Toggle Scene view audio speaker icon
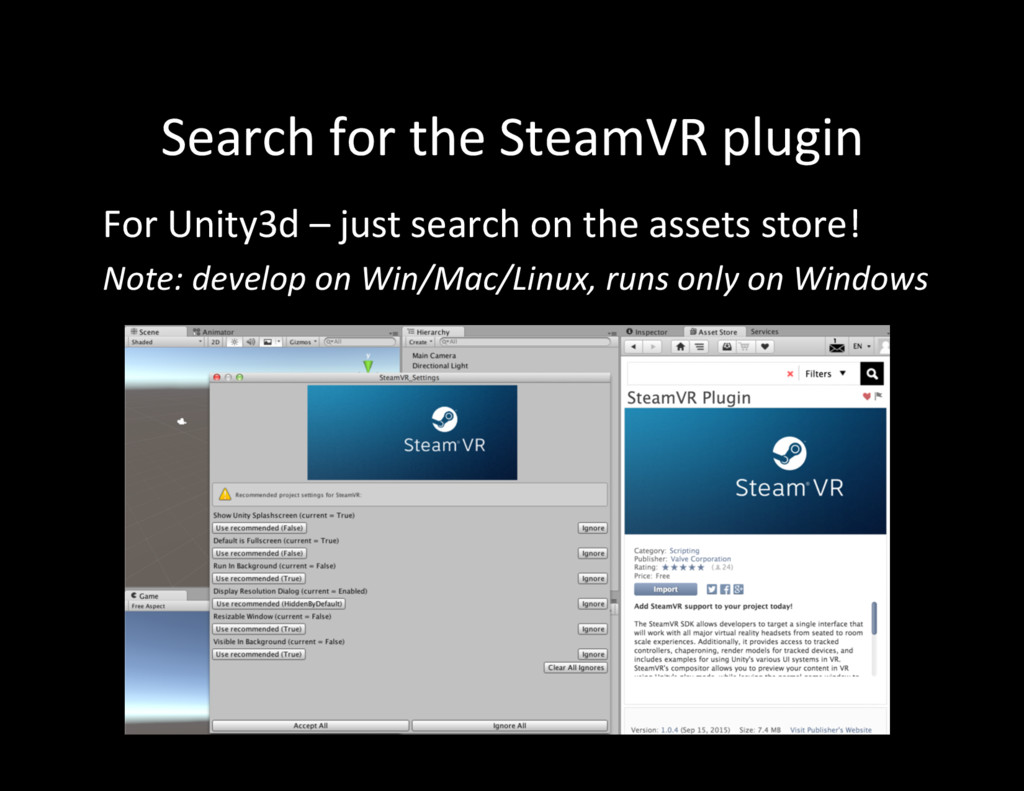Screen dimensions: 1024x791 [251, 342]
